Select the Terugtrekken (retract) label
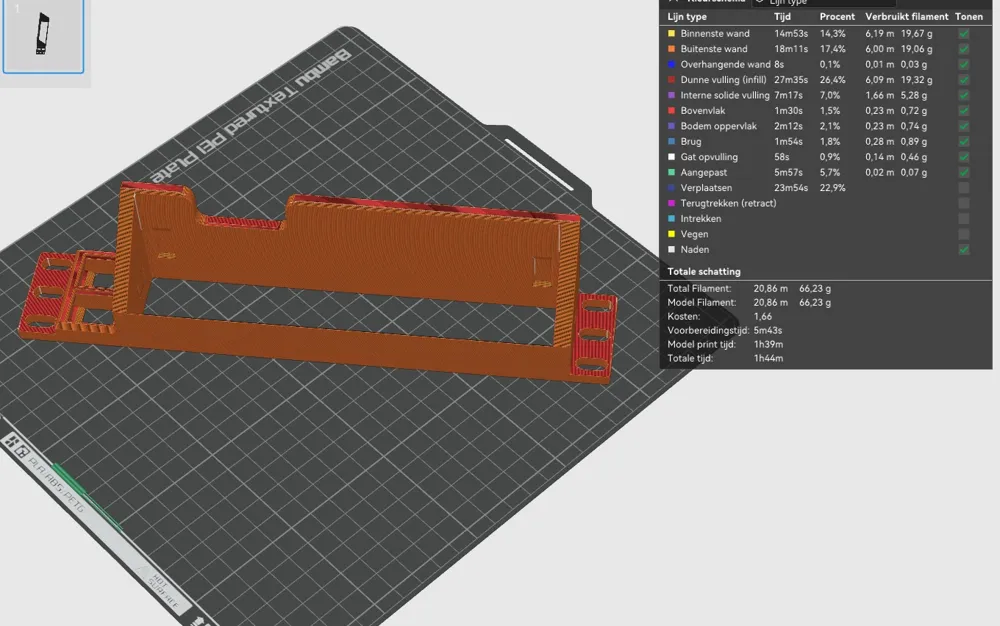 728,203
